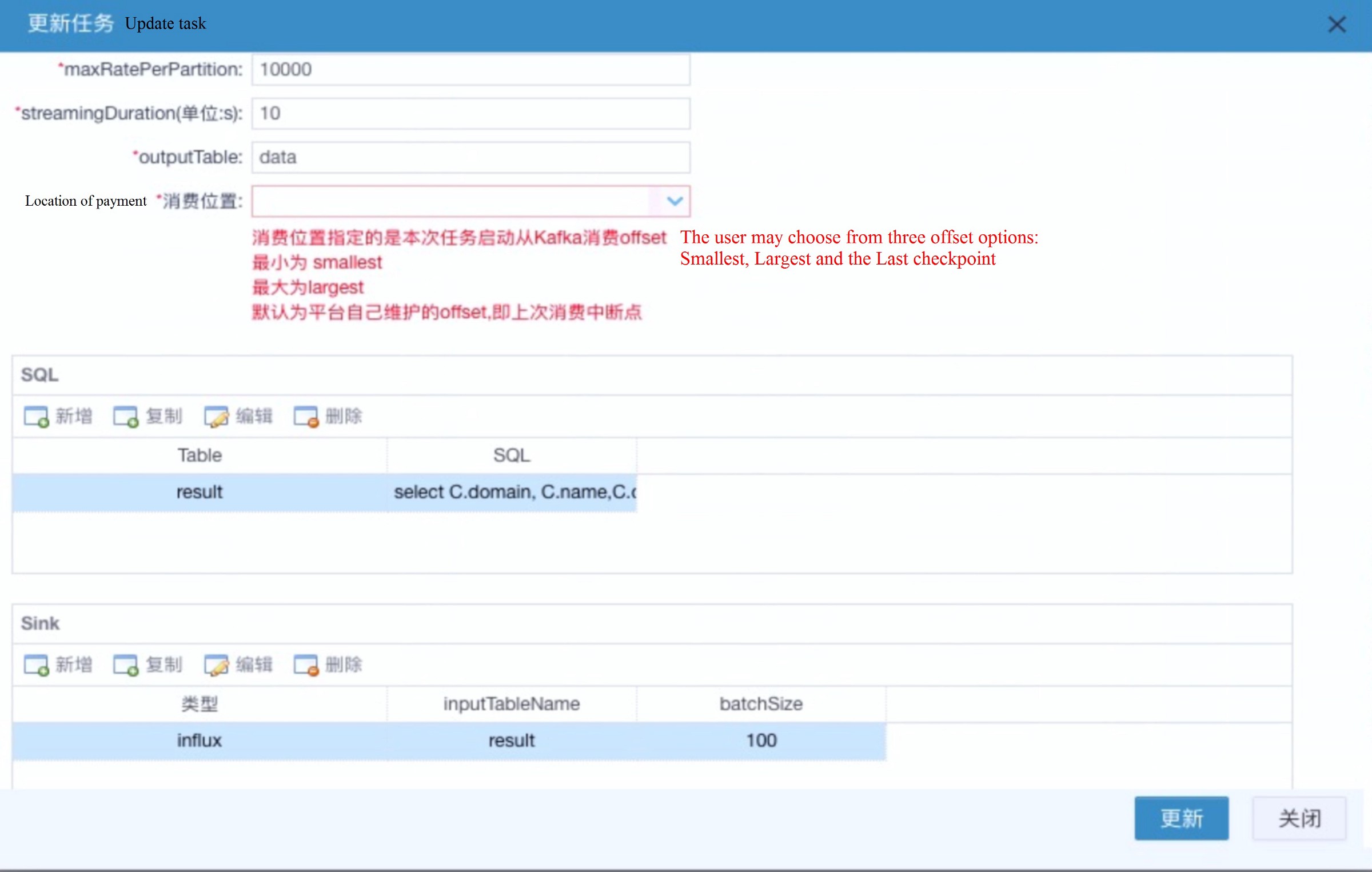Focus the maxRatePerPartition input field
This screenshot has width=1372, height=872.
[x=470, y=70]
